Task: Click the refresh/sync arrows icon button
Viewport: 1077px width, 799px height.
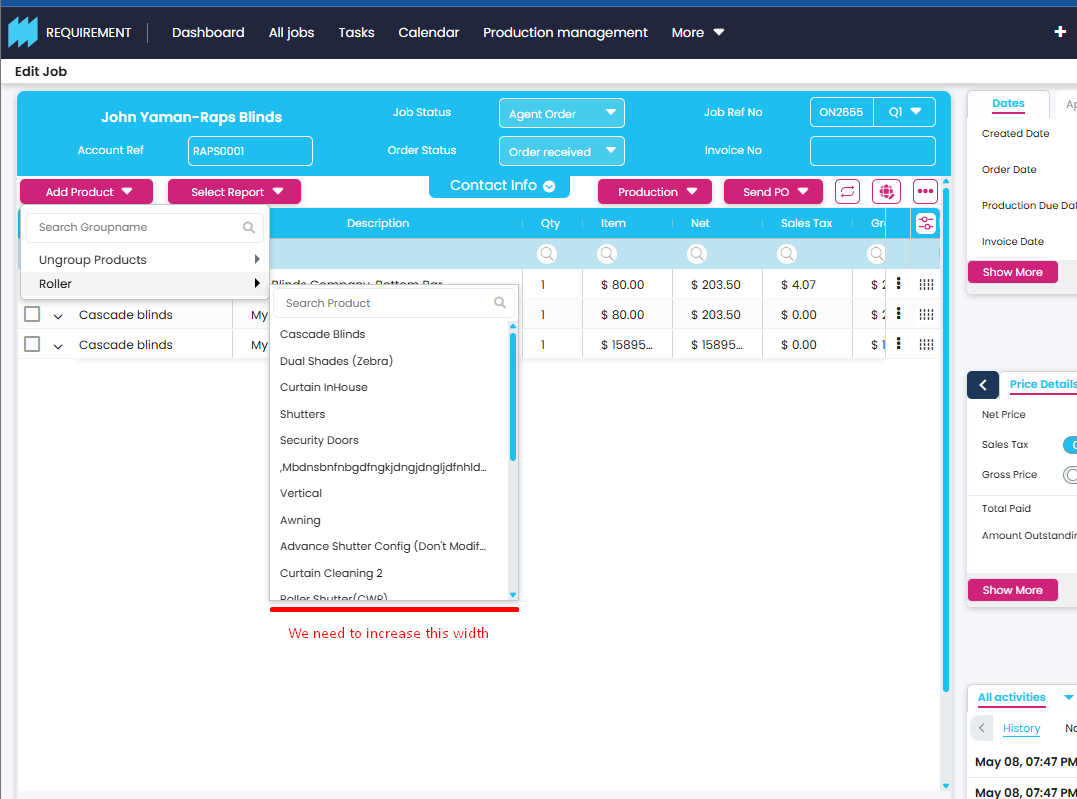Action: pos(847,191)
